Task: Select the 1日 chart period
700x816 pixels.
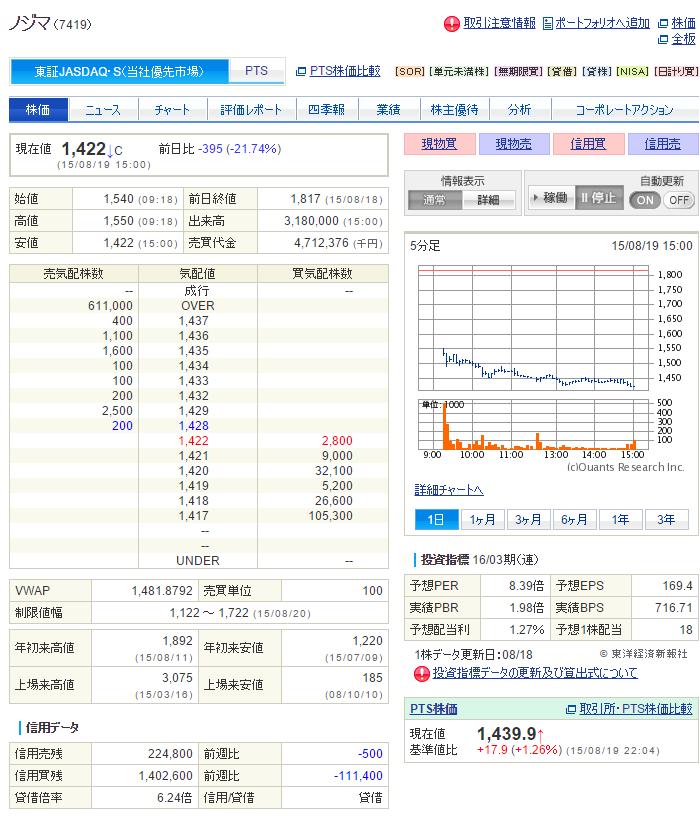Action: point(436,519)
